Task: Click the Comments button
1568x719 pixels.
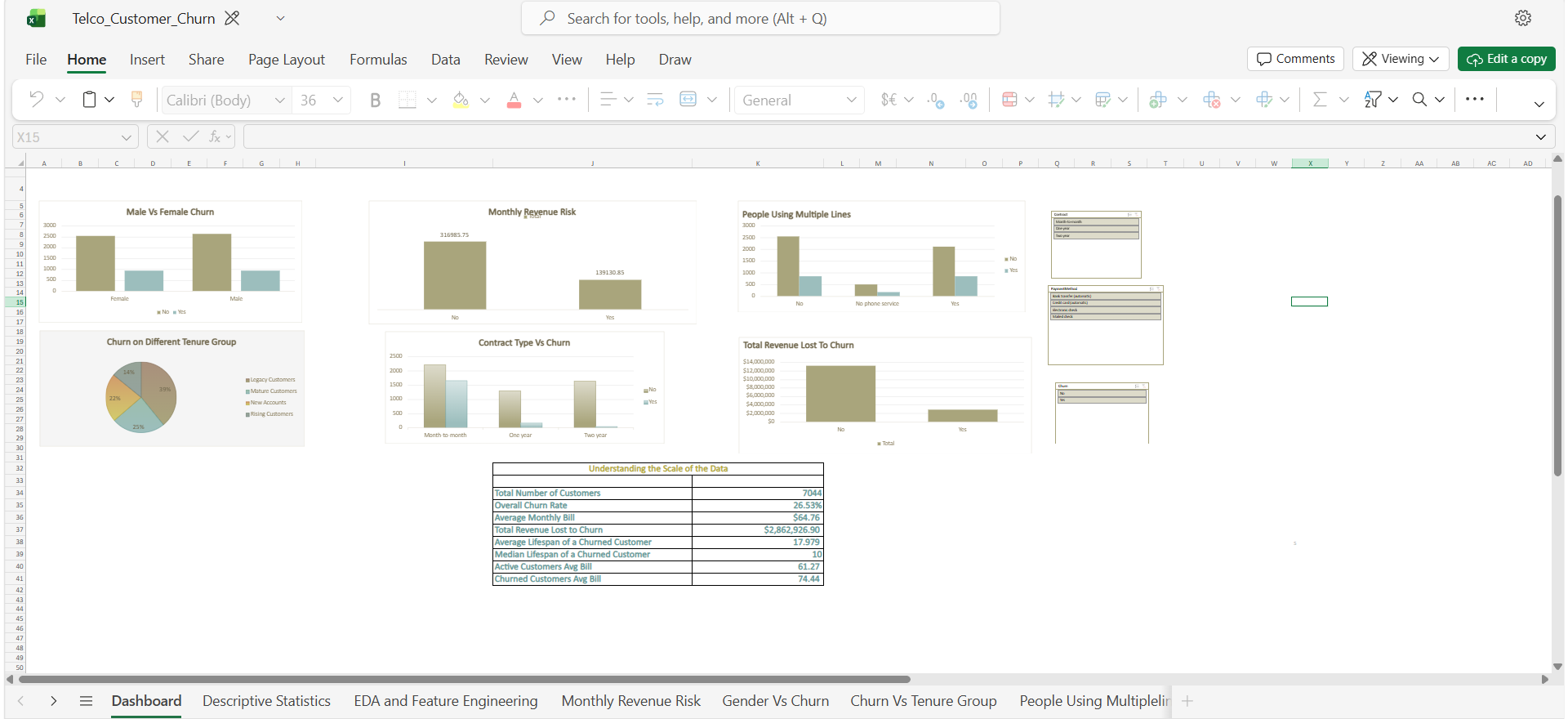Action: pos(1295,59)
